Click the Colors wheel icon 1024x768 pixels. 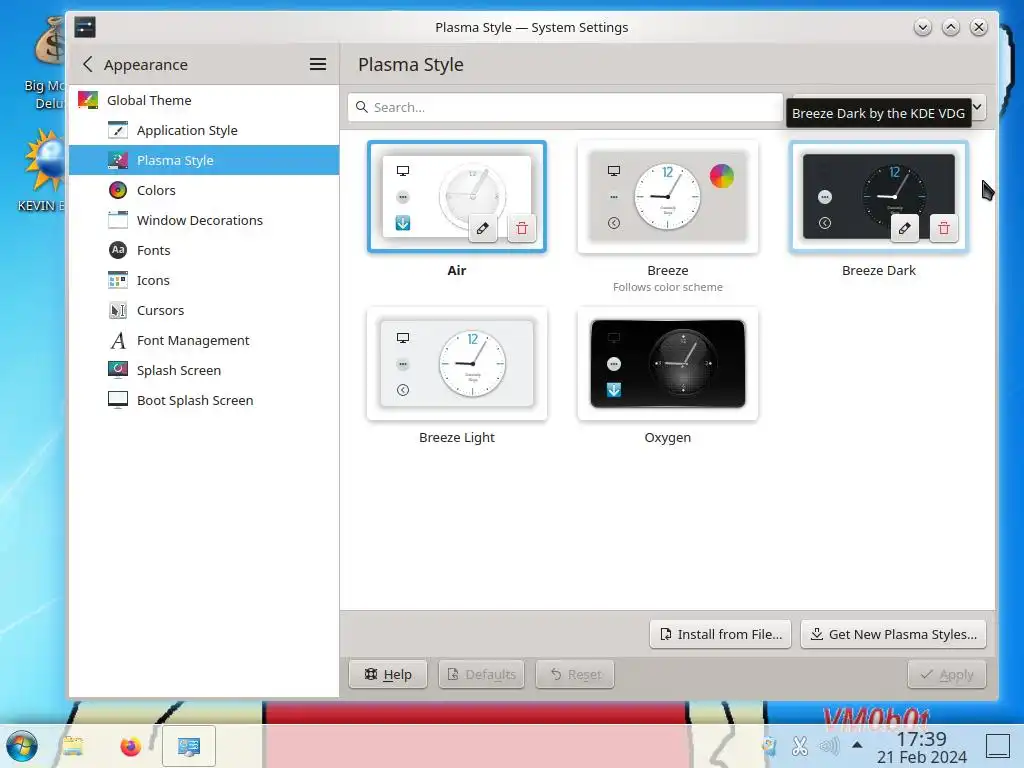tap(118, 190)
